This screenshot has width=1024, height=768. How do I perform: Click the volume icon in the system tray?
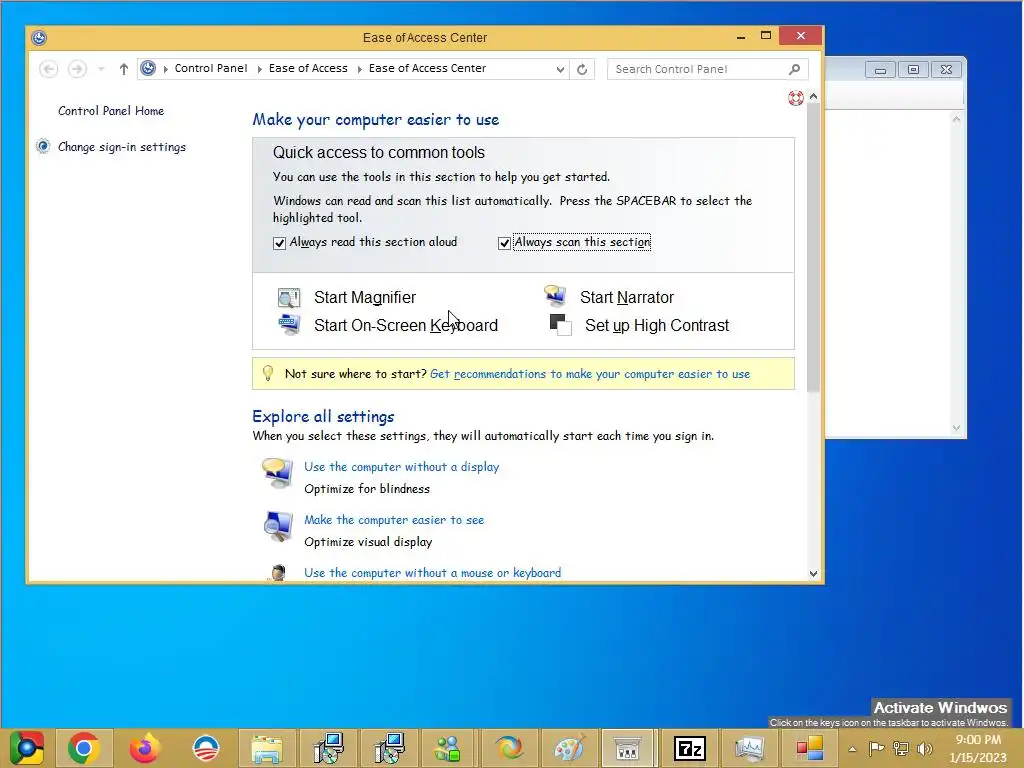[924, 749]
